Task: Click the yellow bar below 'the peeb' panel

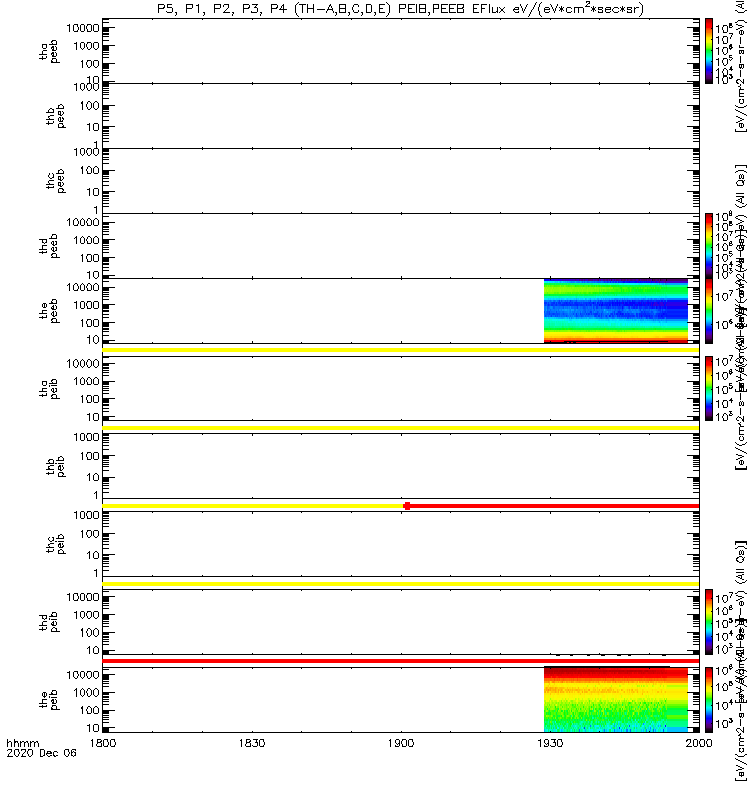Action: point(401,350)
